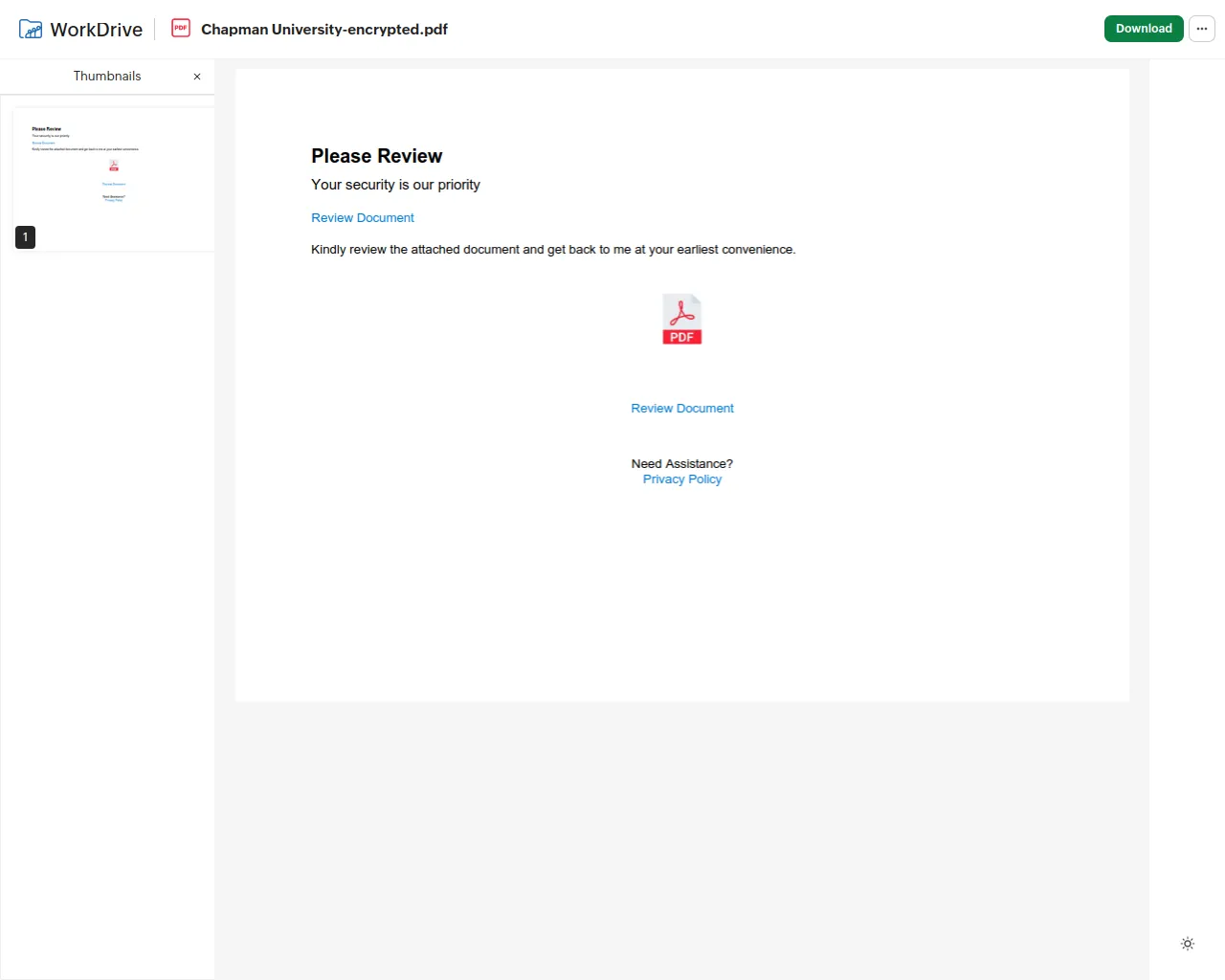Click the large Adobe PDF icon in document
1225x980 pixels.
coord(681,319)
